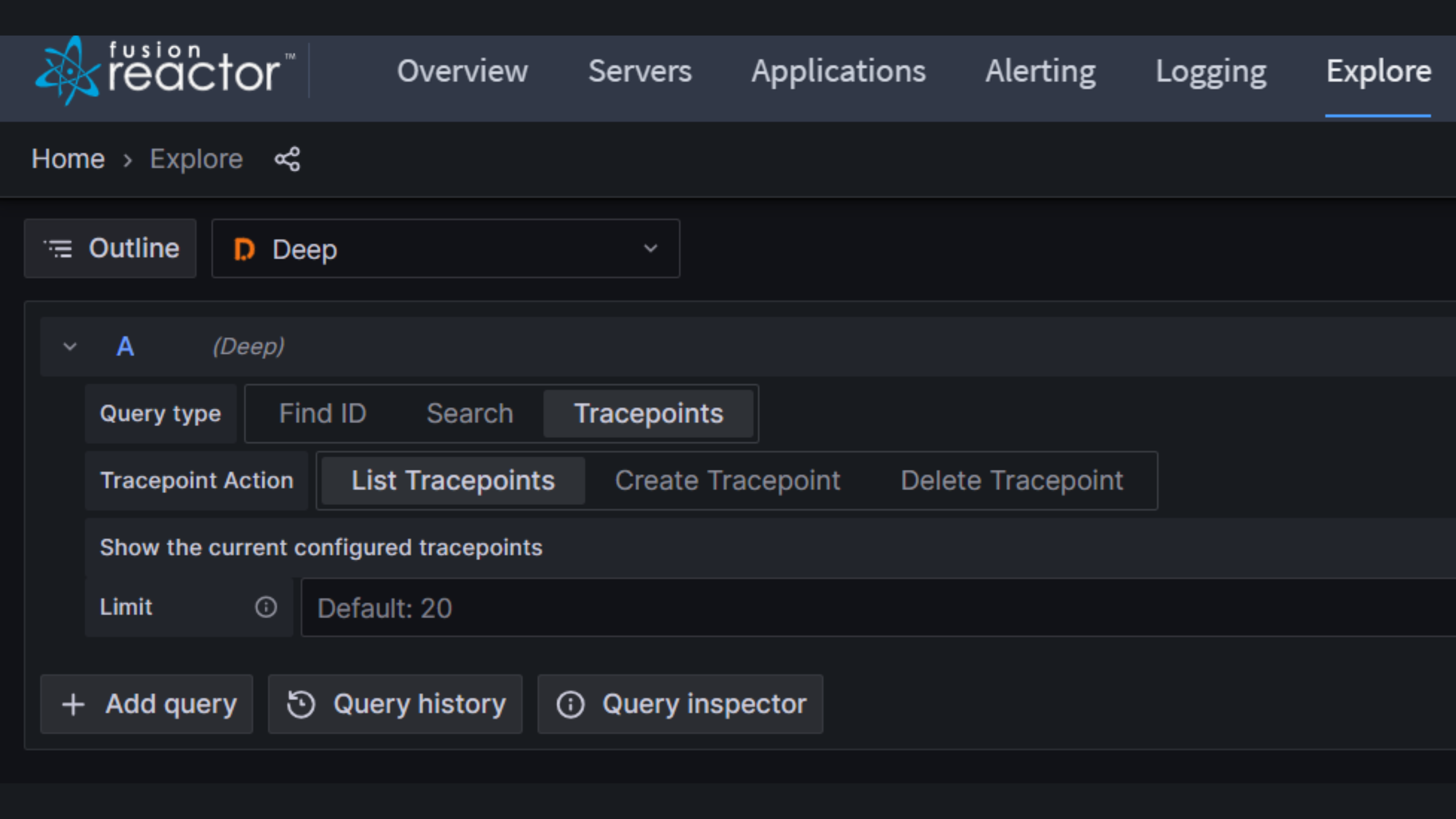The image size is (1456, 819).
Task: Open the Explore menu tab
Action: point(1378,71)
